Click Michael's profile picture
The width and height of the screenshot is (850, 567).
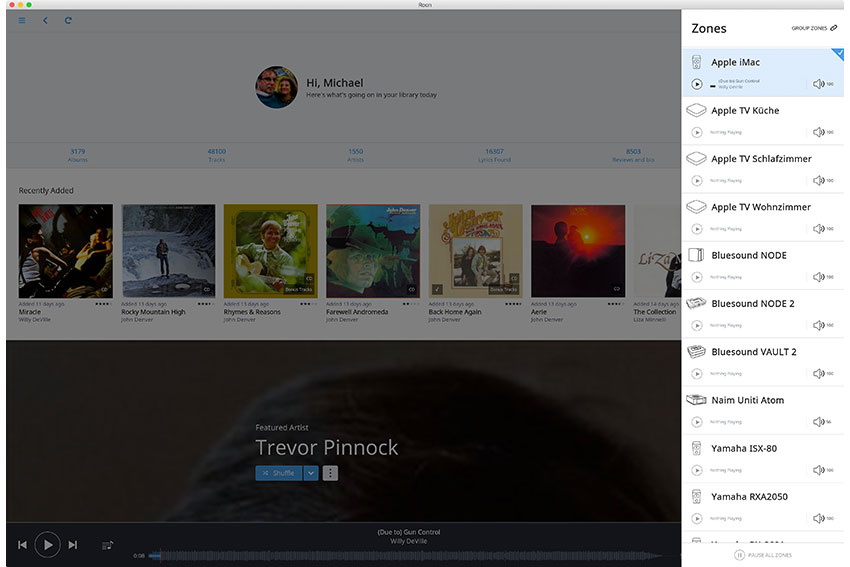coord(276,87)
